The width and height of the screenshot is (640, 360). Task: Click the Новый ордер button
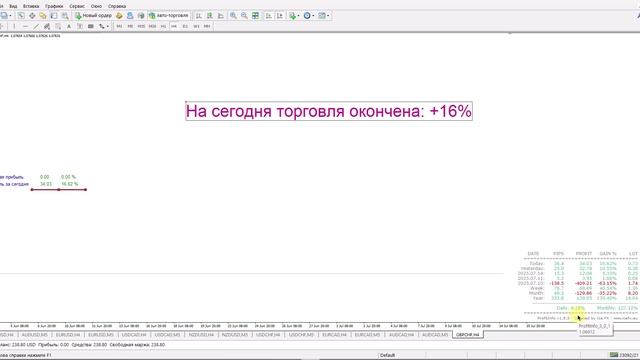(93, 16)
